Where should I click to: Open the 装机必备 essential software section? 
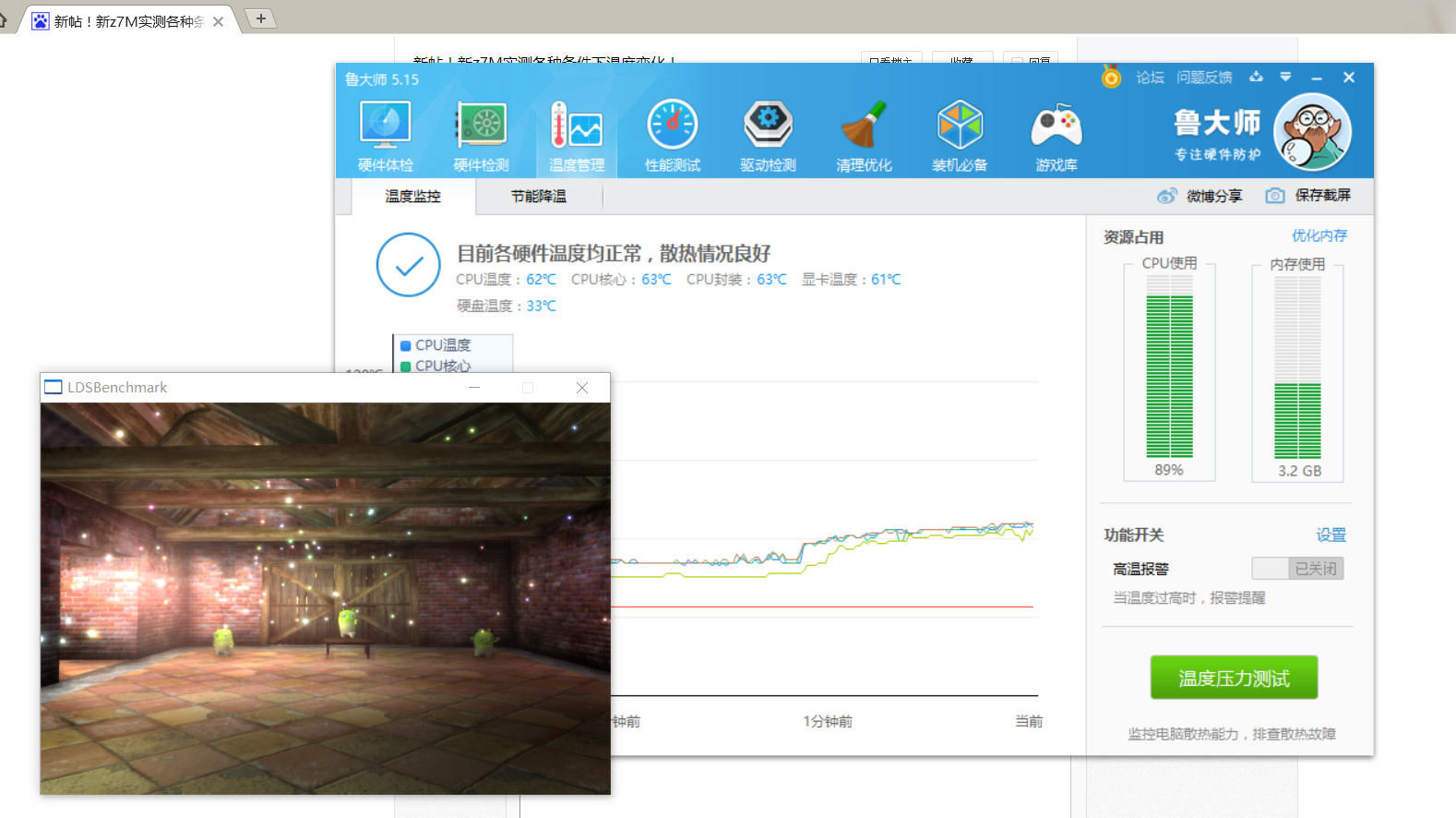pos(960,137)
